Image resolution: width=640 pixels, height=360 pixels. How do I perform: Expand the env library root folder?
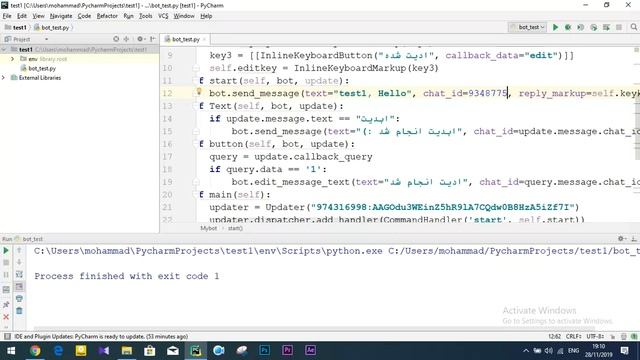tap(12, 59)
